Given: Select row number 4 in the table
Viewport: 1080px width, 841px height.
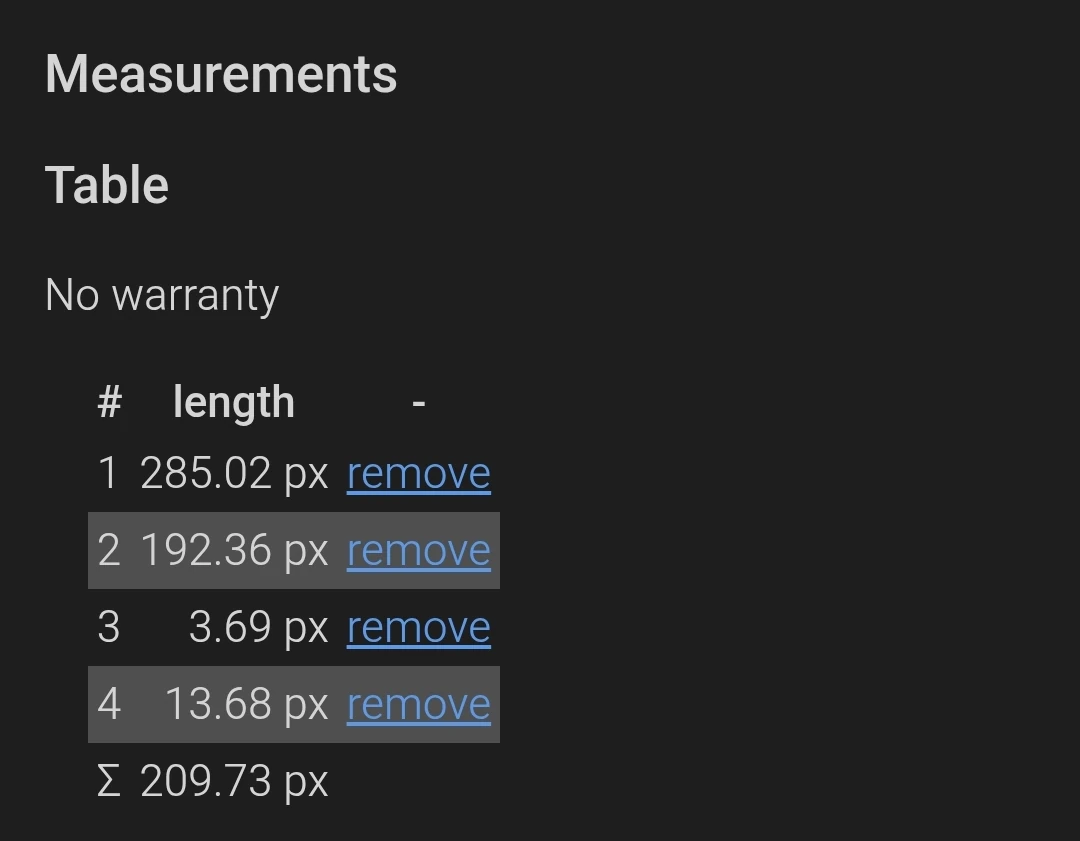Looking at the screenshot, I should (108, 705).
